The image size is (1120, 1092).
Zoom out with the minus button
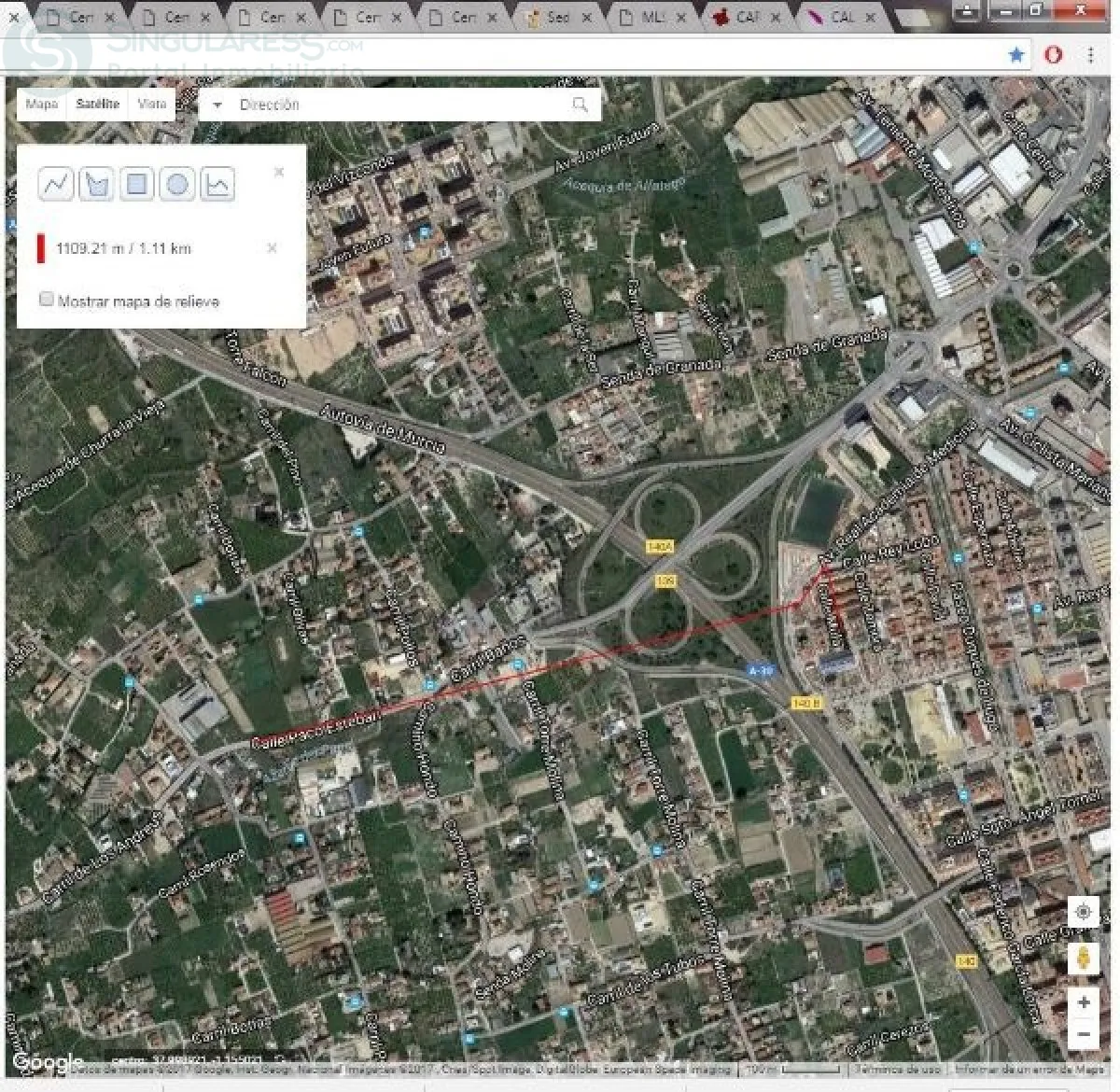pyautogui.click(x=1083, y=1034)
